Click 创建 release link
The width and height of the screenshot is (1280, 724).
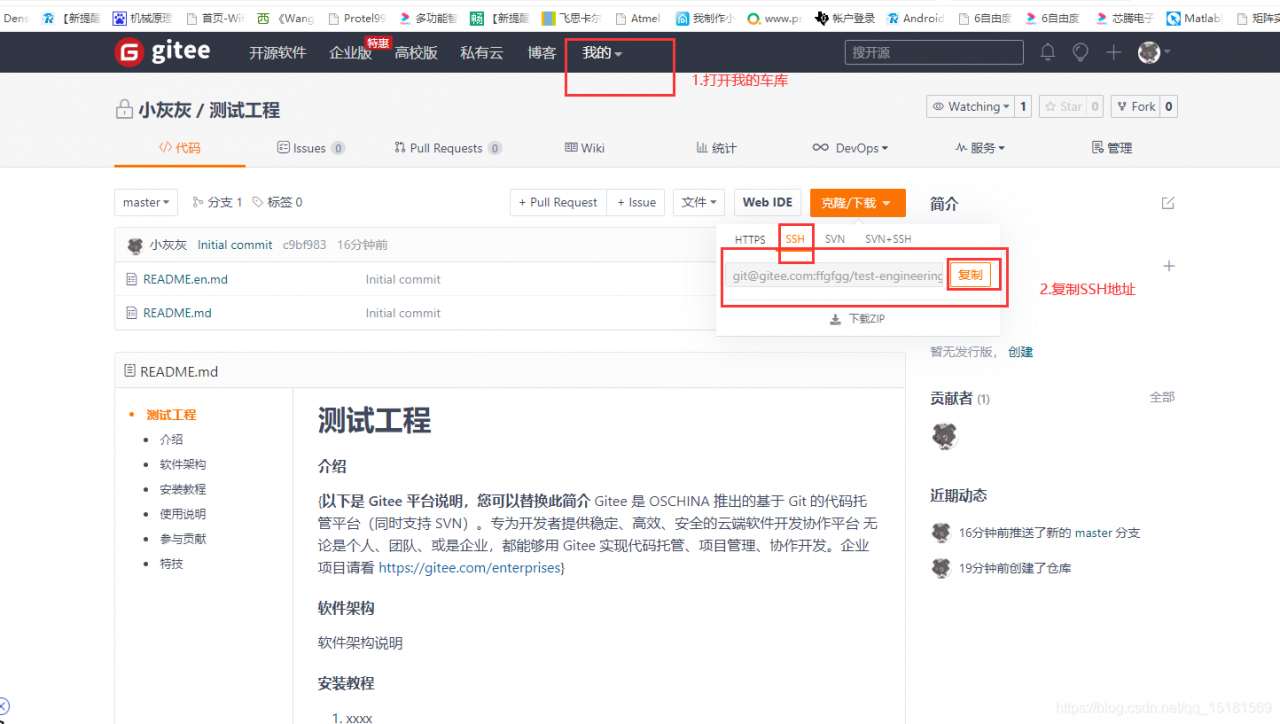click(1020, 352)
